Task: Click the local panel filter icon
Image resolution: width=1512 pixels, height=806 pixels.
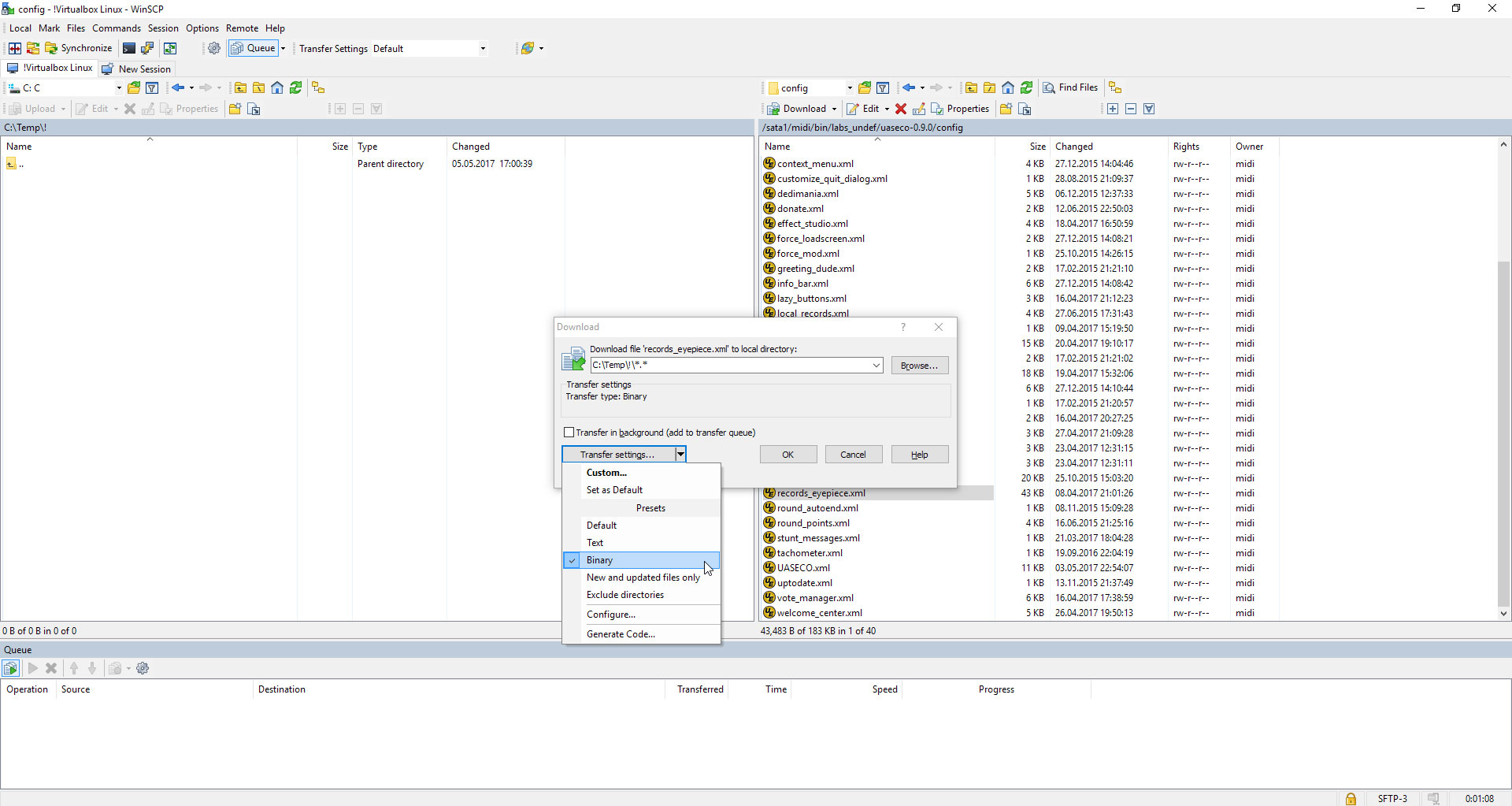Action: [152, 87]
